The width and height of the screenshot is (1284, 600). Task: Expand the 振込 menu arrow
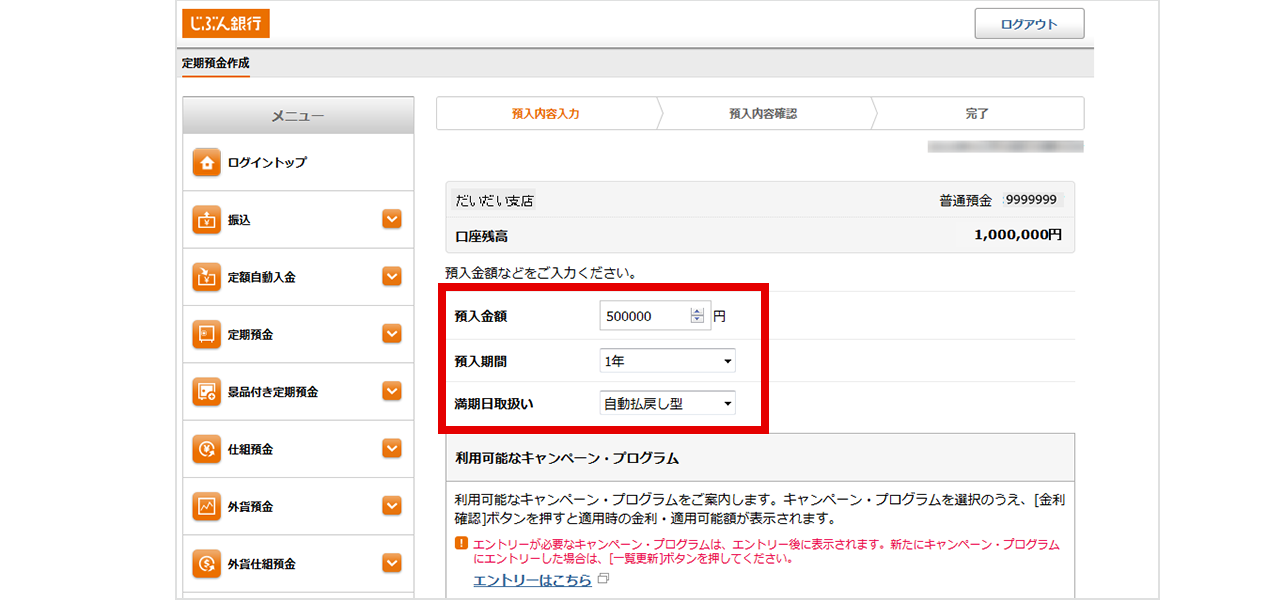coord(392,220)
